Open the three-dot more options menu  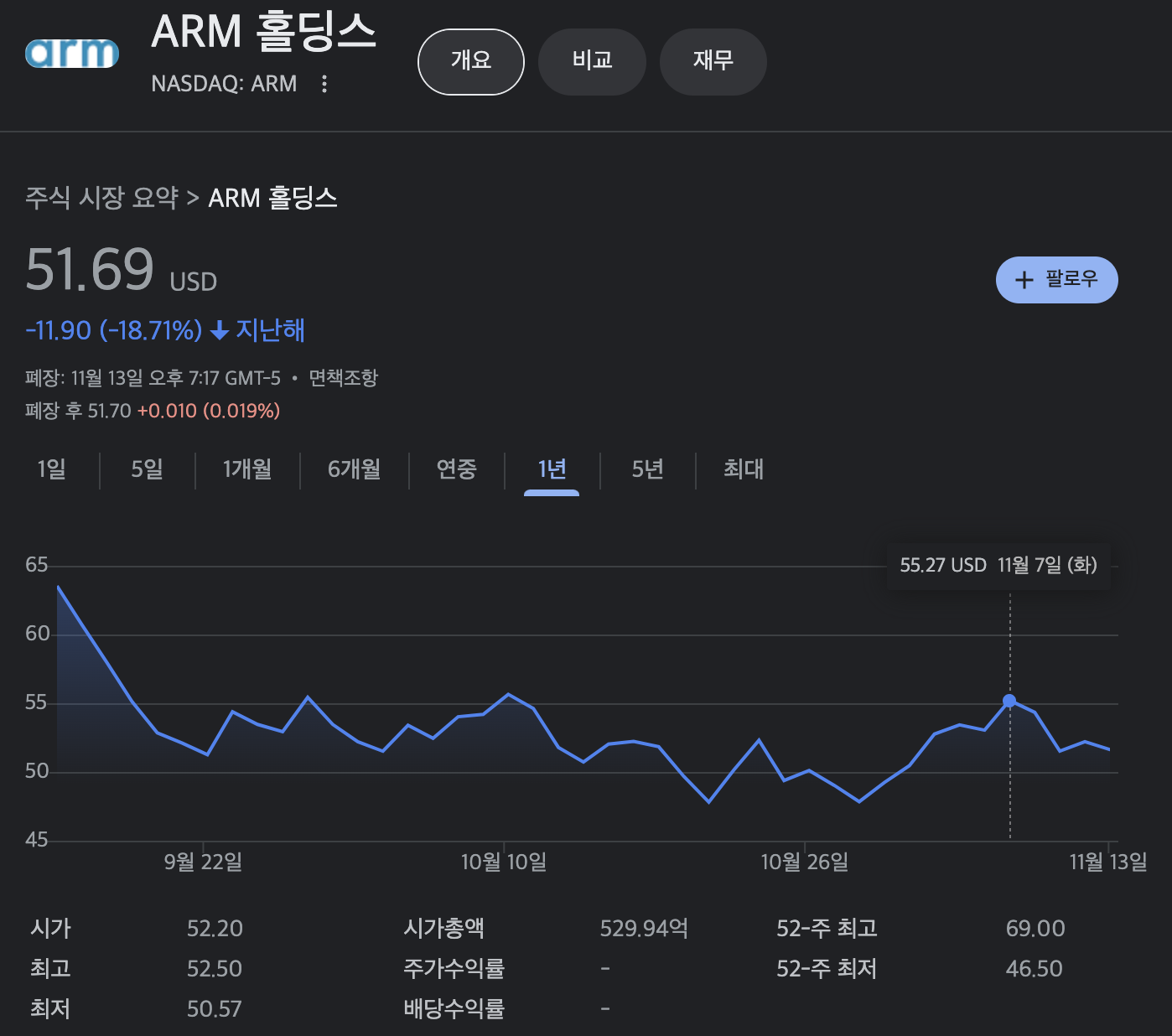pos(324,84)
